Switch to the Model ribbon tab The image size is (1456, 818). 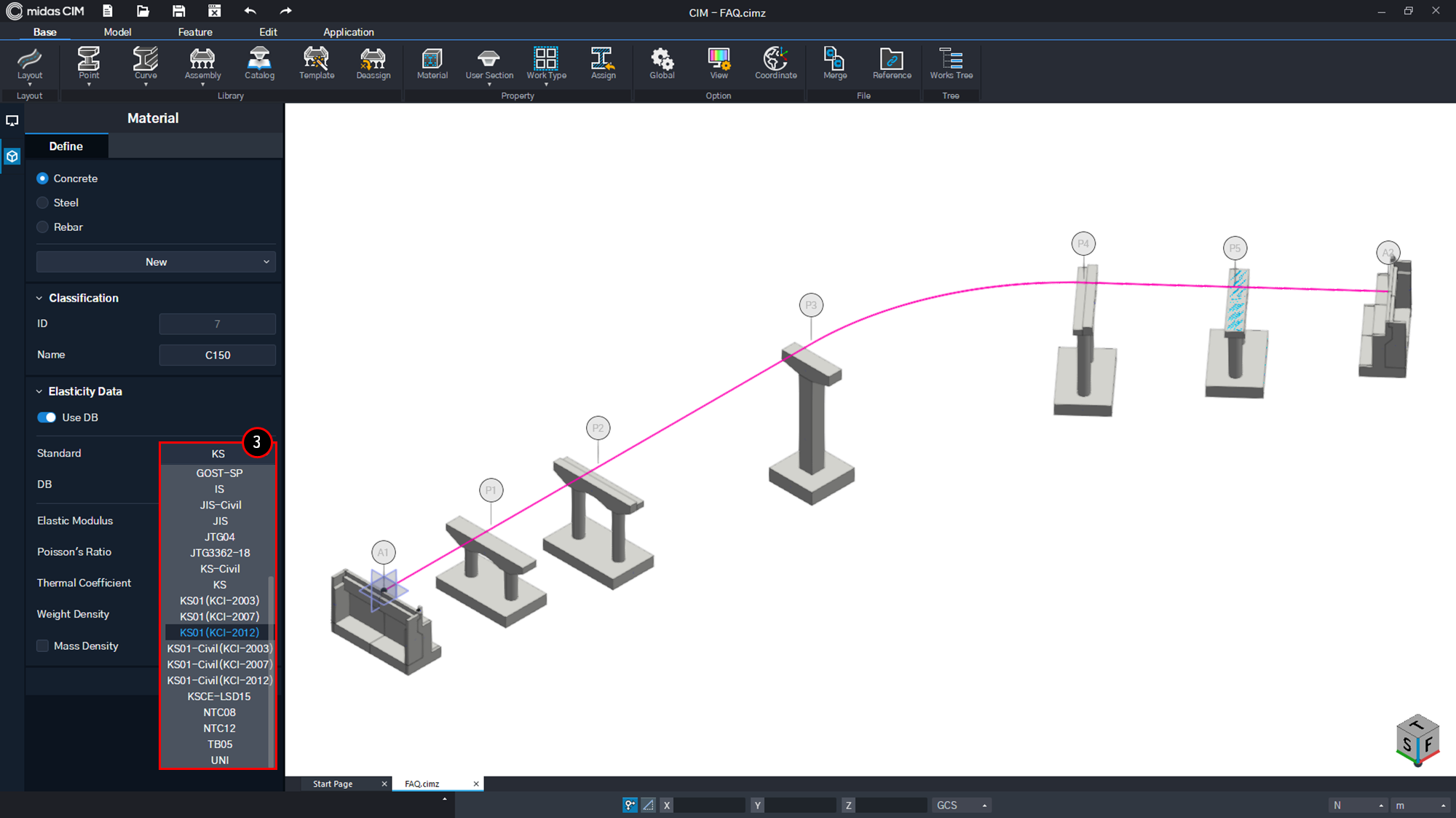(x=117, y=32)
